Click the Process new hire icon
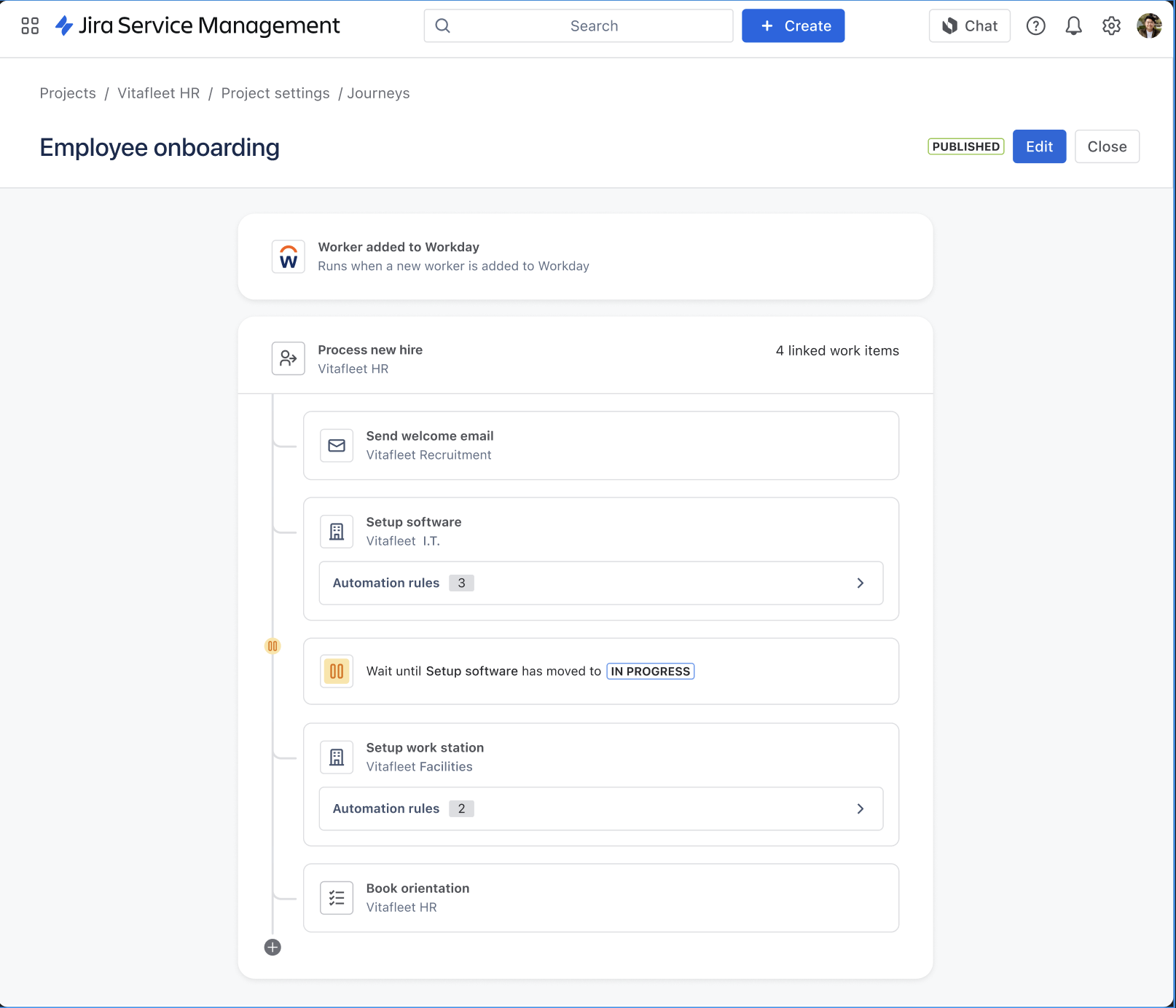Viewport: 1176px width, 1008px height. pos(288,358)
